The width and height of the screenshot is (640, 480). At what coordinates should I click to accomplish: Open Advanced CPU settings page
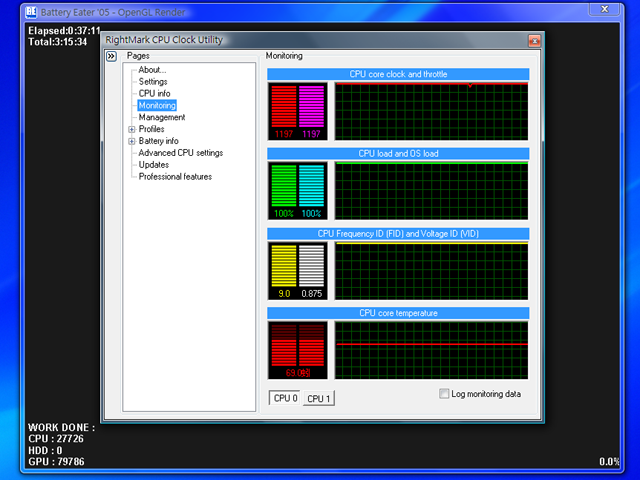(181, 153)
